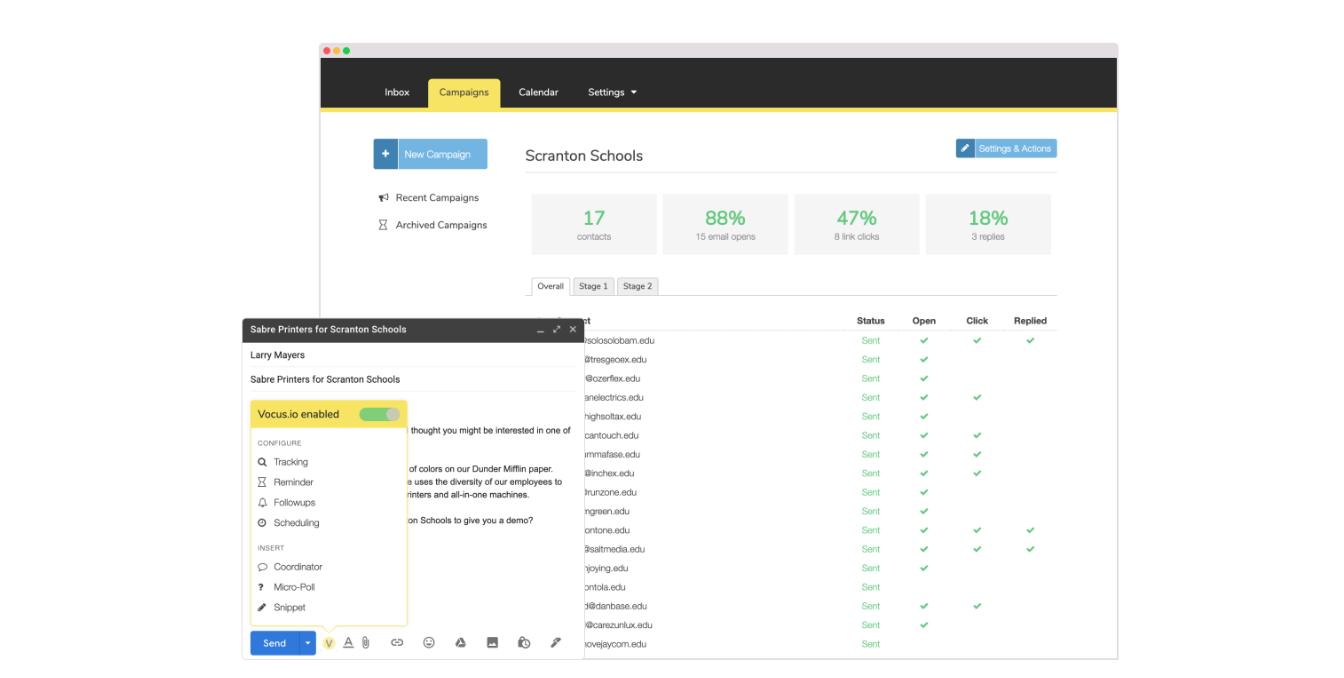
Task: Select Micro-Poll from the Insert list
Action: click(x=294, y=587)
